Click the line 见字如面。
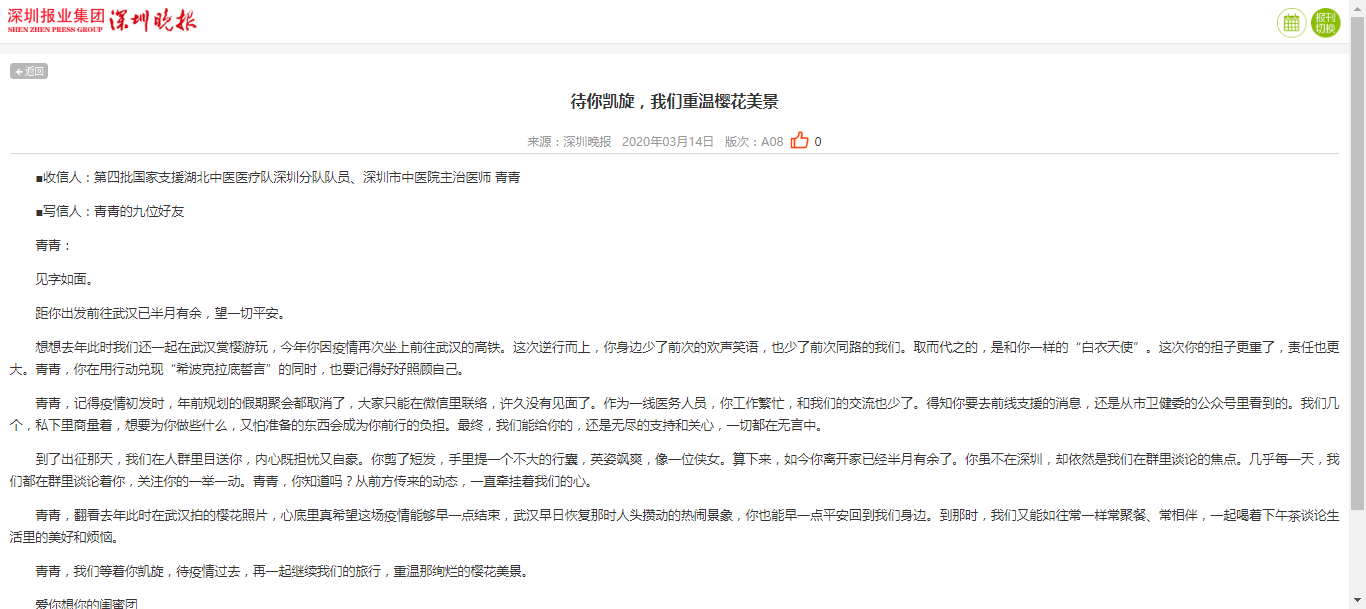The height and width of the screenshot is (609, 1366). pyautogui.click(x=65, y=279)
